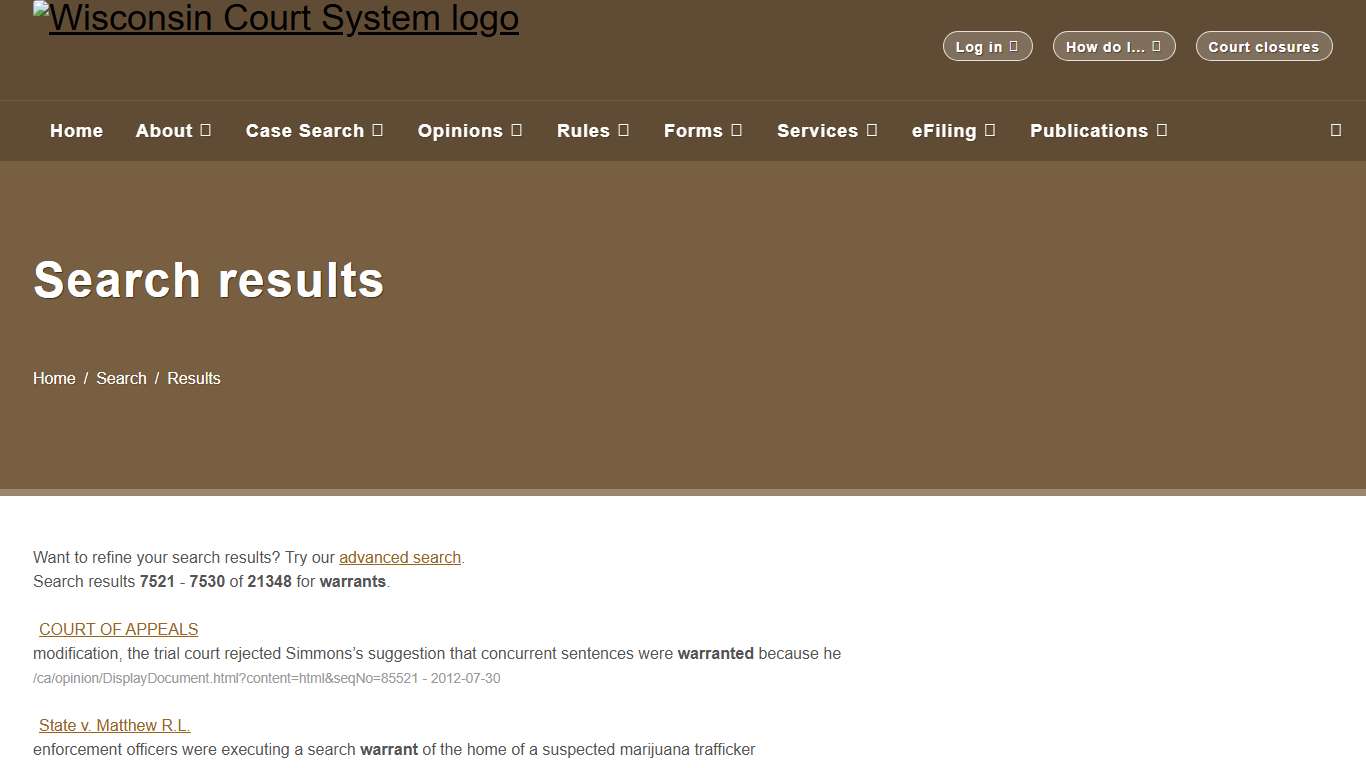Click Search in the breadcrumb trail
The height and width of the screenshot is (768, 1366).
tap(121, 378)
